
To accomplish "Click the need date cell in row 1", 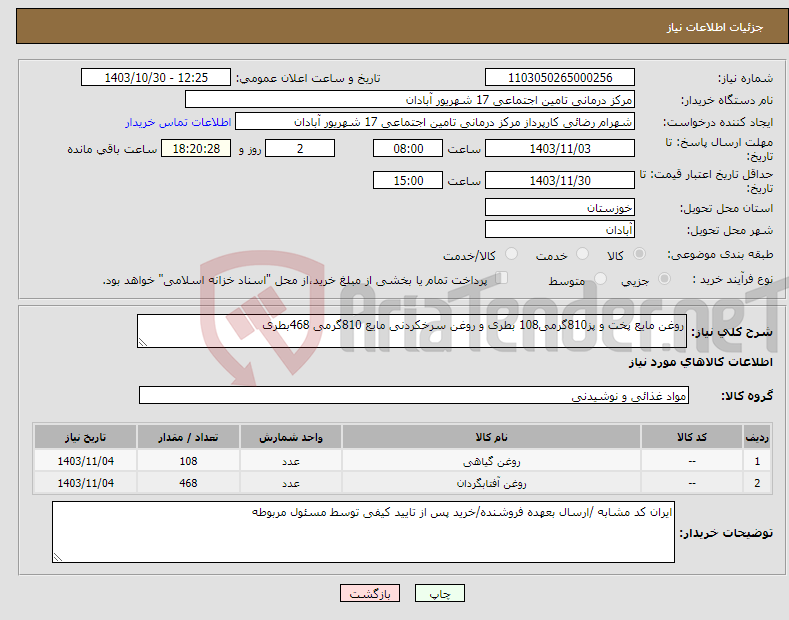I will 86,461.
